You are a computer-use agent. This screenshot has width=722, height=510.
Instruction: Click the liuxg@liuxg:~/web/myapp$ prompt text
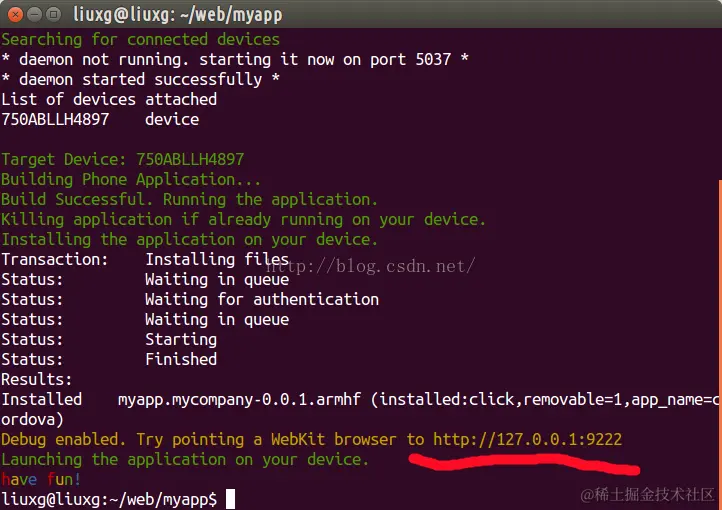coord(109,499)
